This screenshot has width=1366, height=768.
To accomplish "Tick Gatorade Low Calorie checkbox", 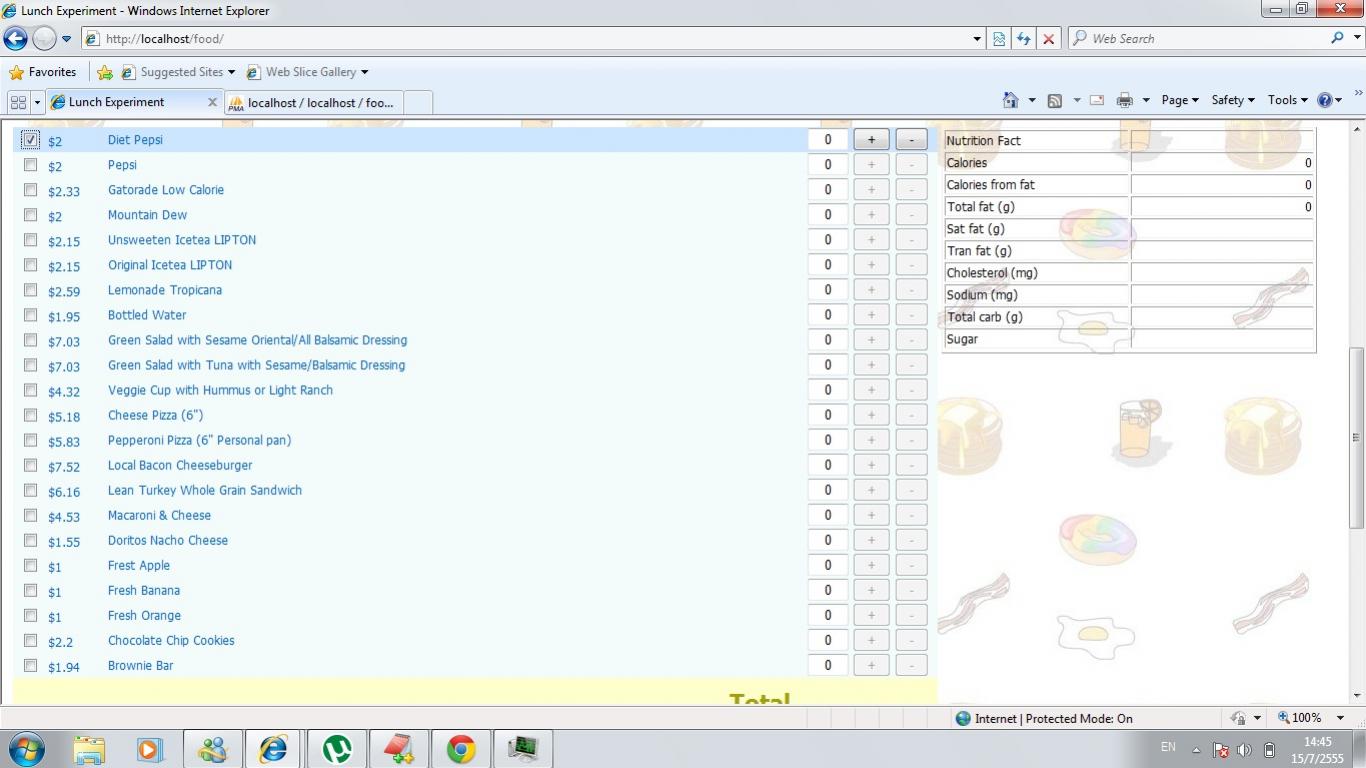I will click(x=30, y=190).
